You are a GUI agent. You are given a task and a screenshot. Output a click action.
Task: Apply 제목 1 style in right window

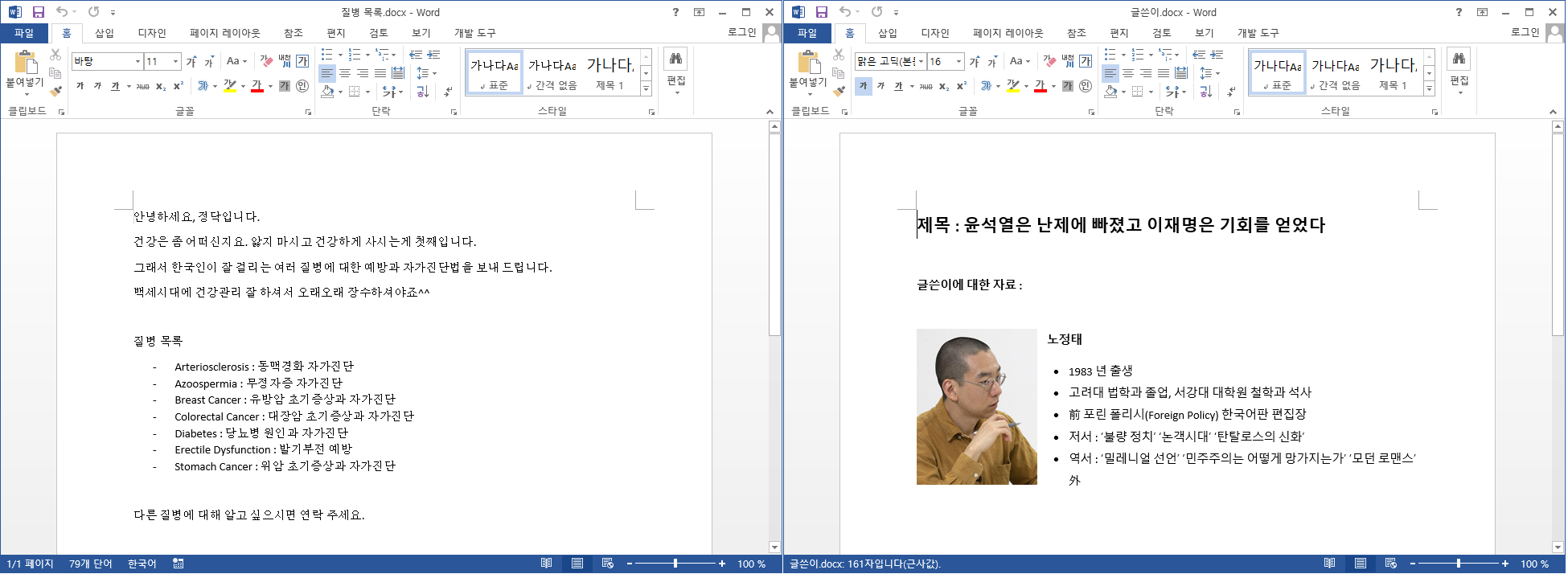click(x=1393, y=72)
